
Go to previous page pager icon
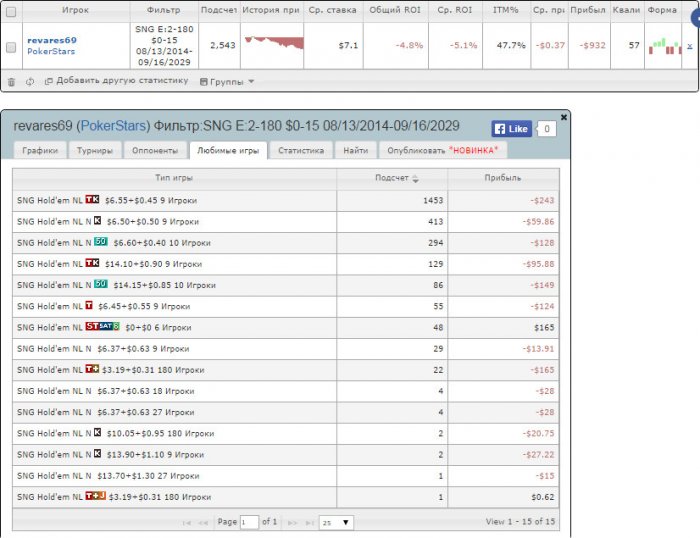coord(203,522)
